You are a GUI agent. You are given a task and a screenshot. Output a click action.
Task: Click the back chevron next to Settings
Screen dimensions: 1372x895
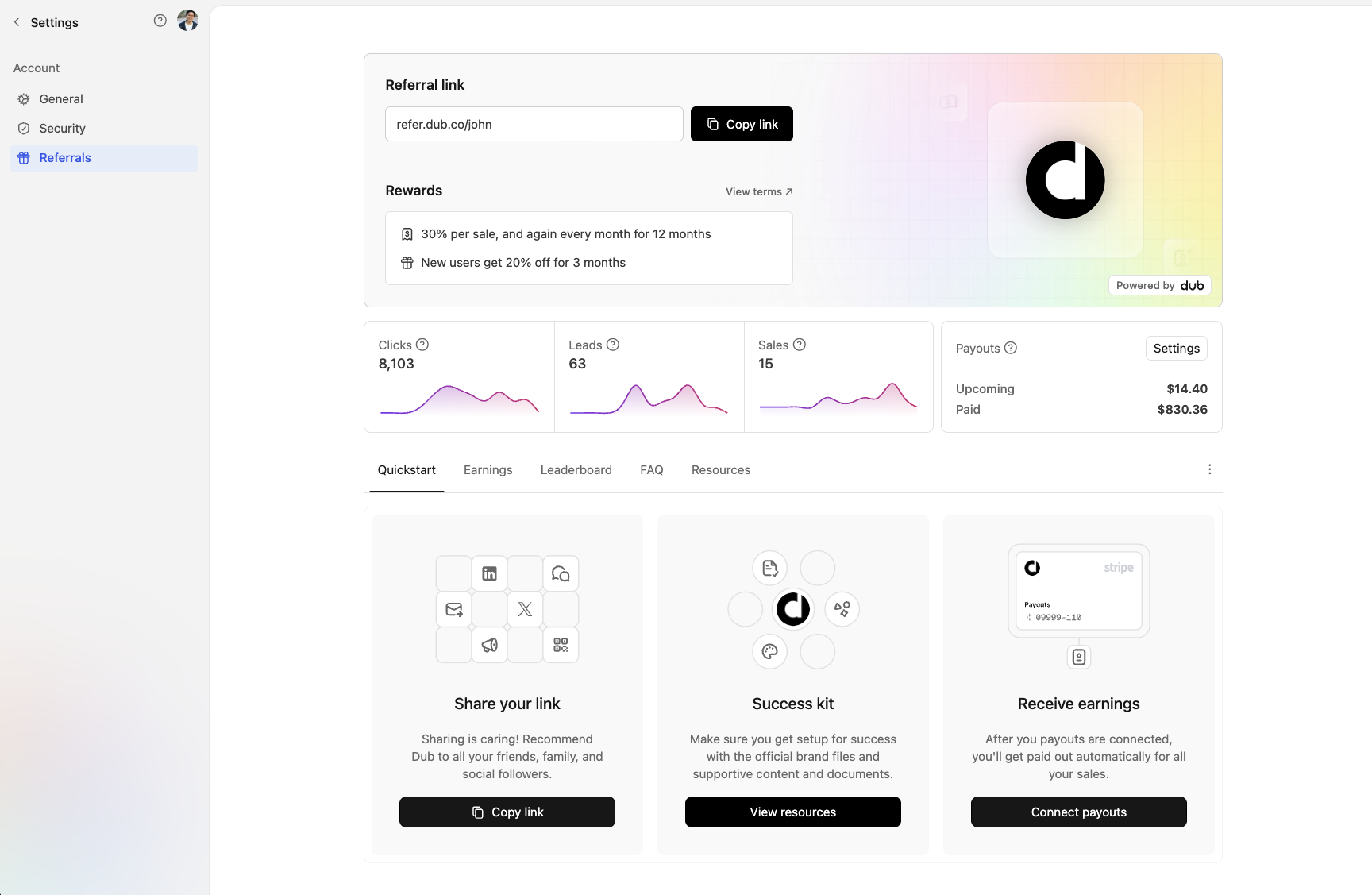coord(16,22)
